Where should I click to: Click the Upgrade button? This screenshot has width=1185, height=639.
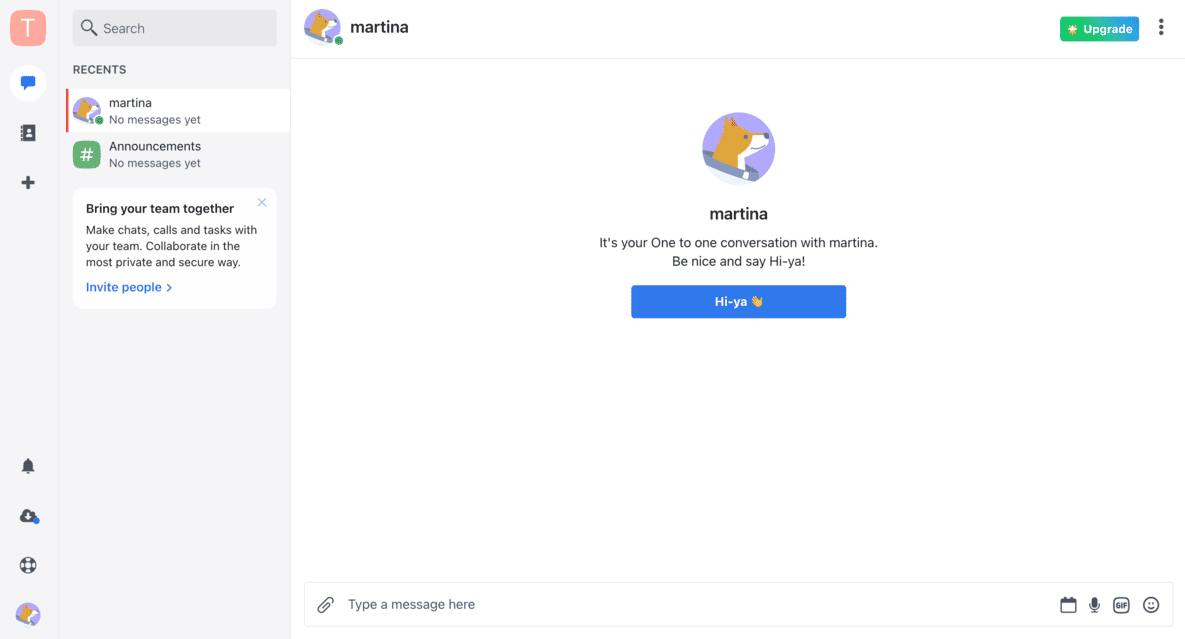click(x=1099, y=29)
